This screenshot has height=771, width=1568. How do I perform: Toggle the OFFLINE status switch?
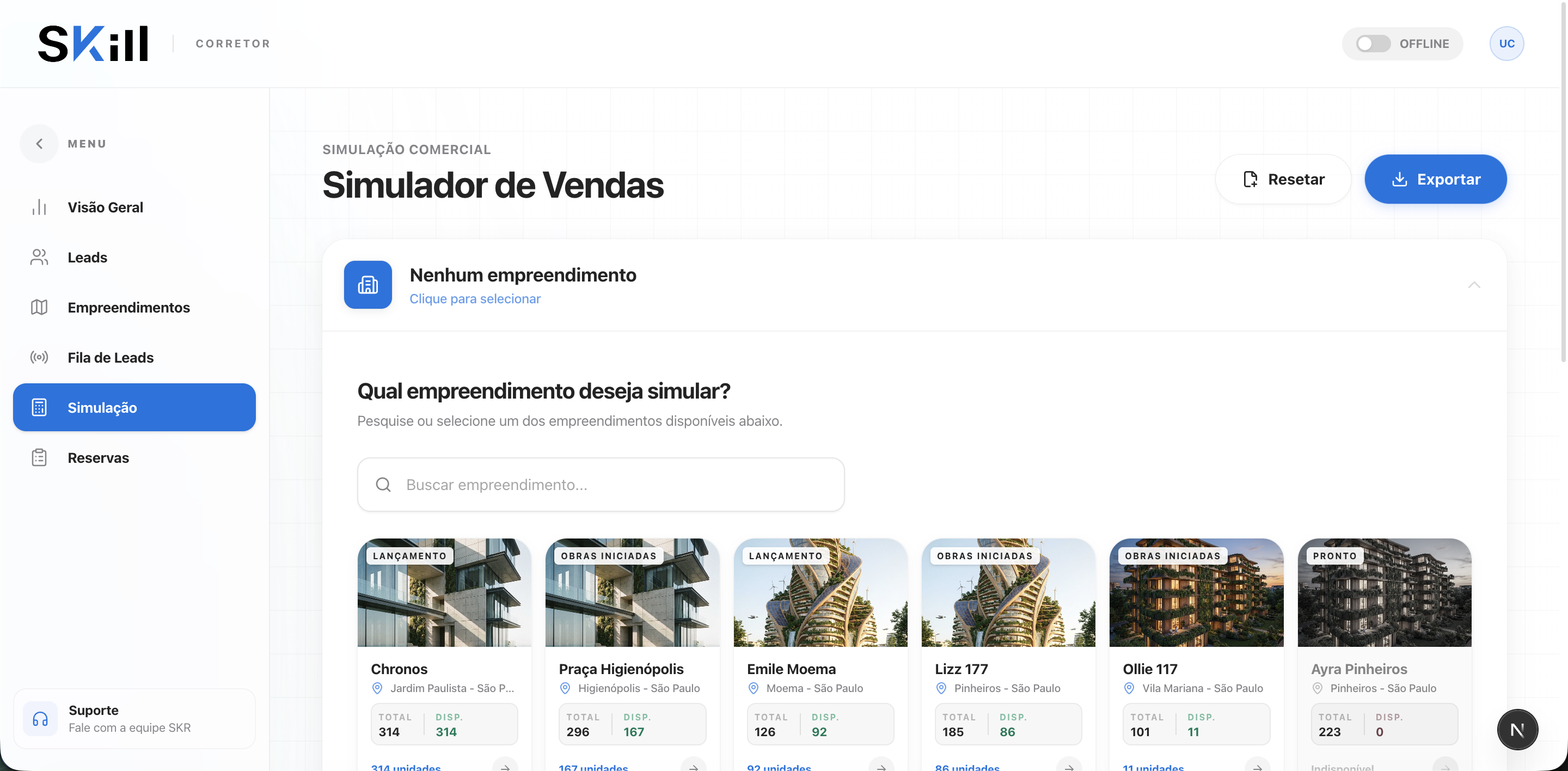coord(1373,44)
